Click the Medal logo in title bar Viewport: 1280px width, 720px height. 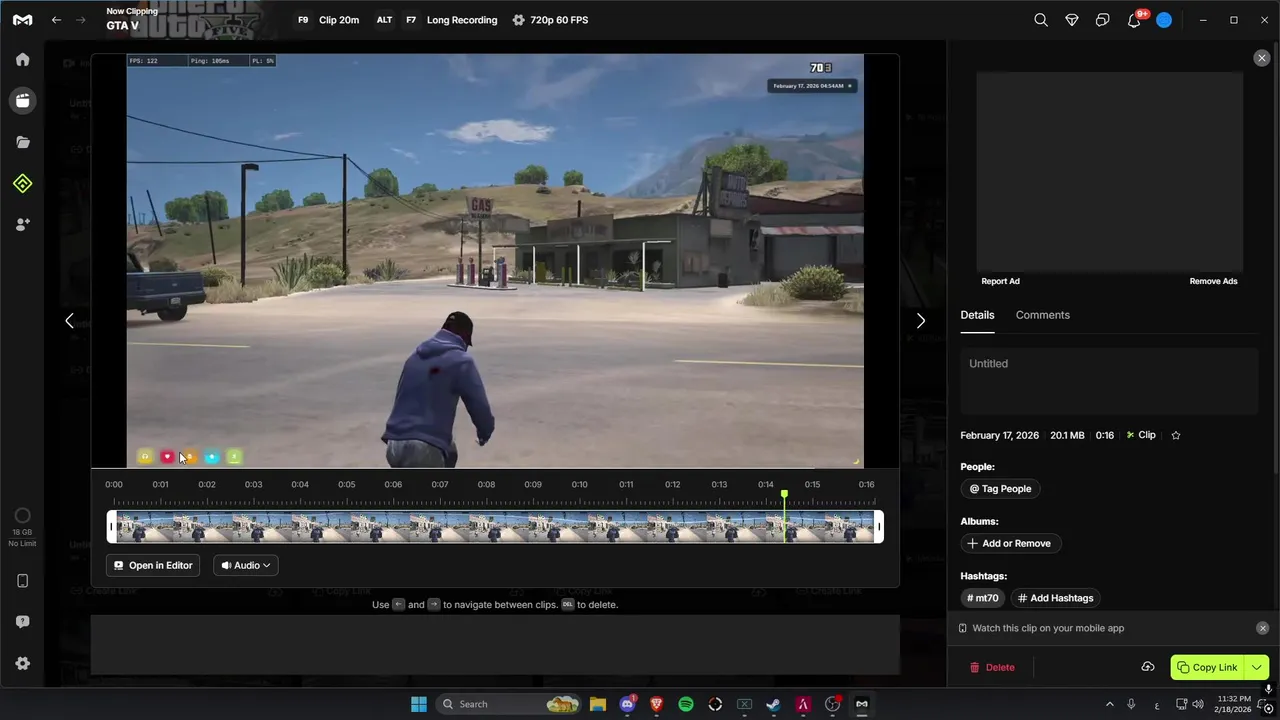pos(22,20)
